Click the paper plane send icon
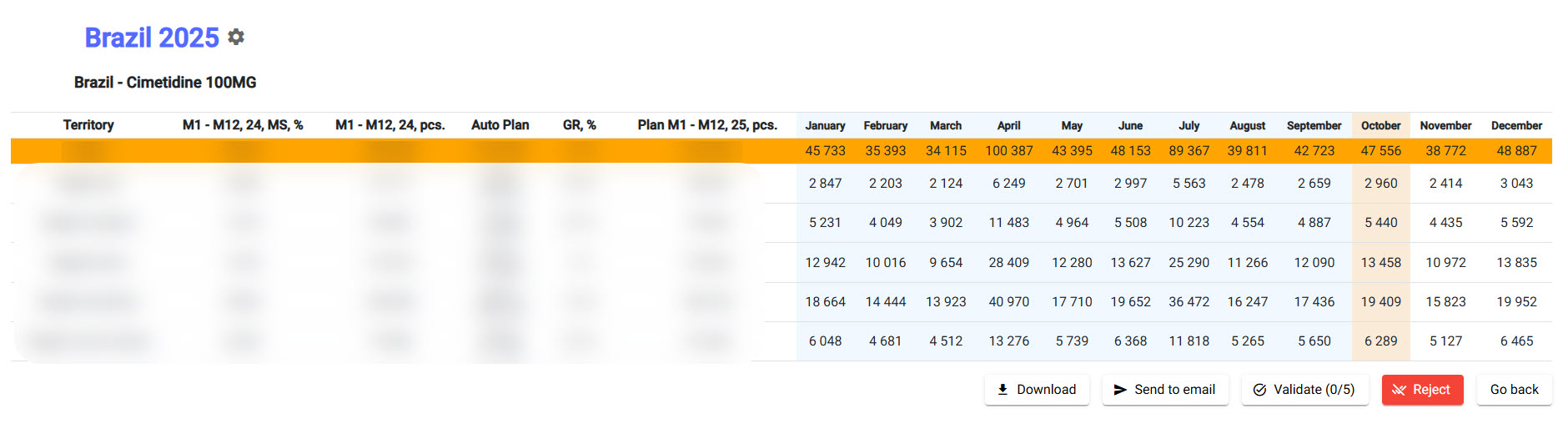1568x434 pixels. (1120, 390)
